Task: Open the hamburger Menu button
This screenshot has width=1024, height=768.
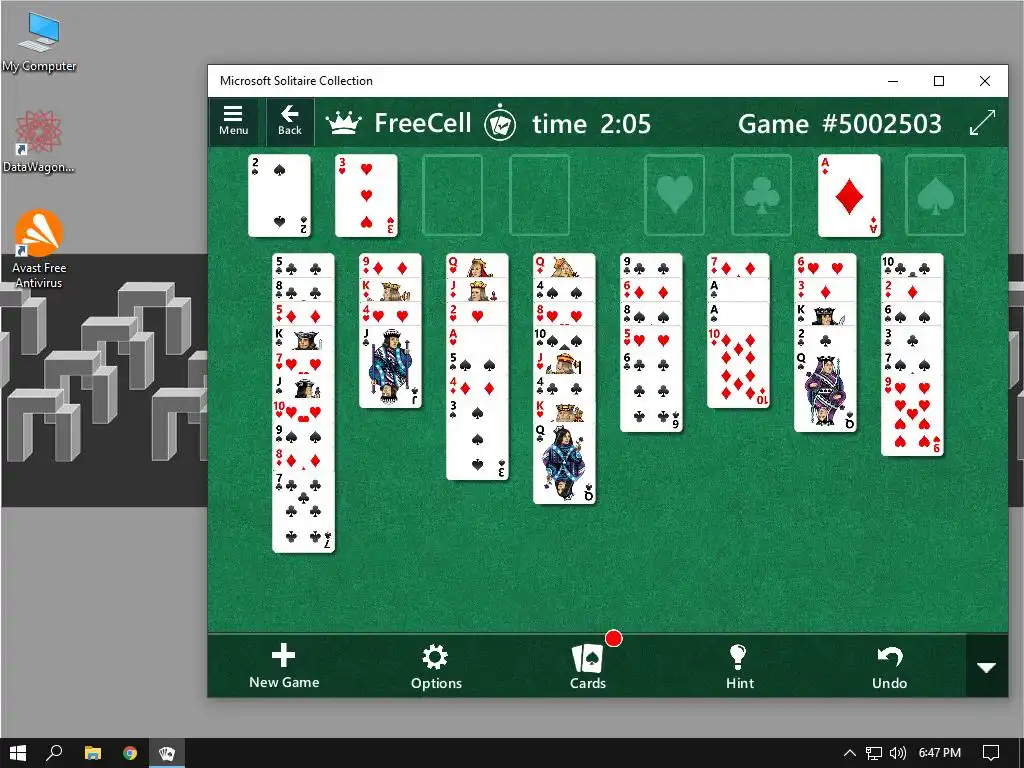Action: tap(234, 121)
